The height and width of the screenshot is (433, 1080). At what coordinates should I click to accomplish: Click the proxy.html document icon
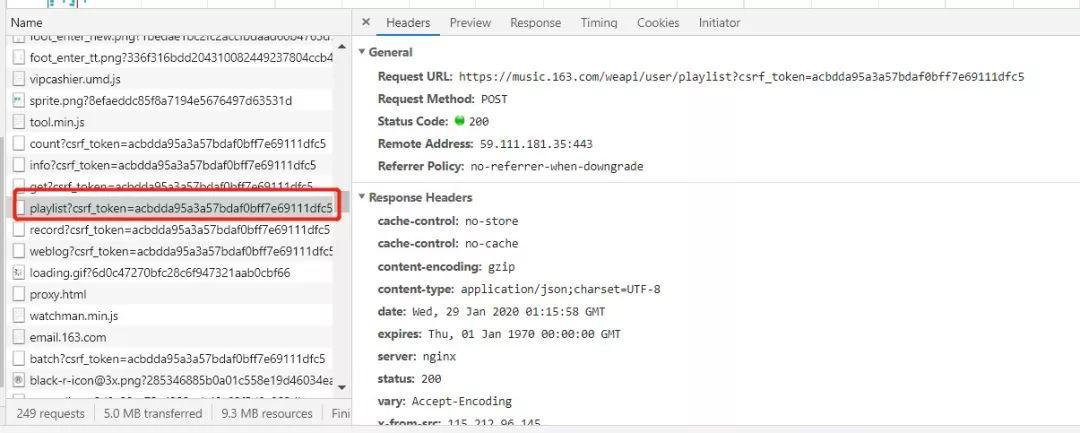pos(19,295)
